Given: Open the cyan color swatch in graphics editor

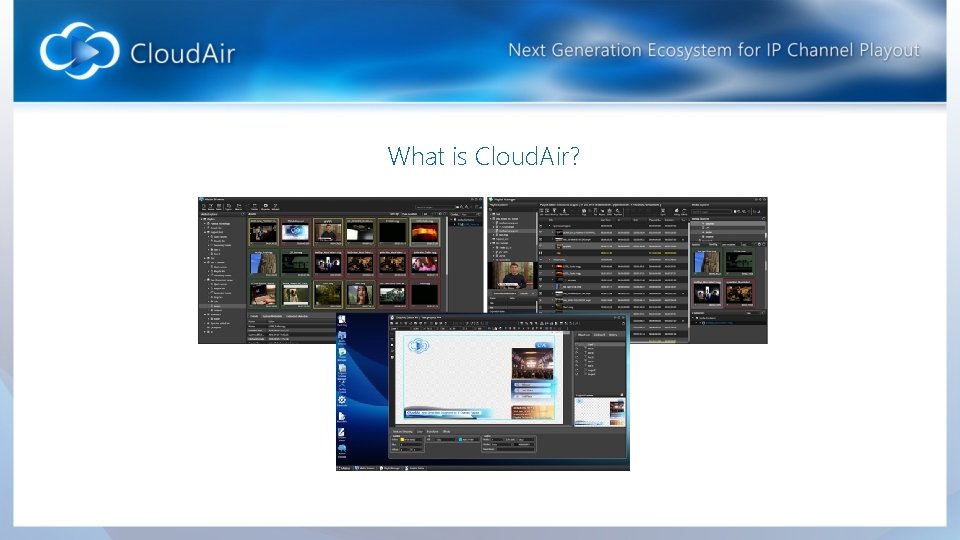Looking at the screenshot, I should coord(460,440).
